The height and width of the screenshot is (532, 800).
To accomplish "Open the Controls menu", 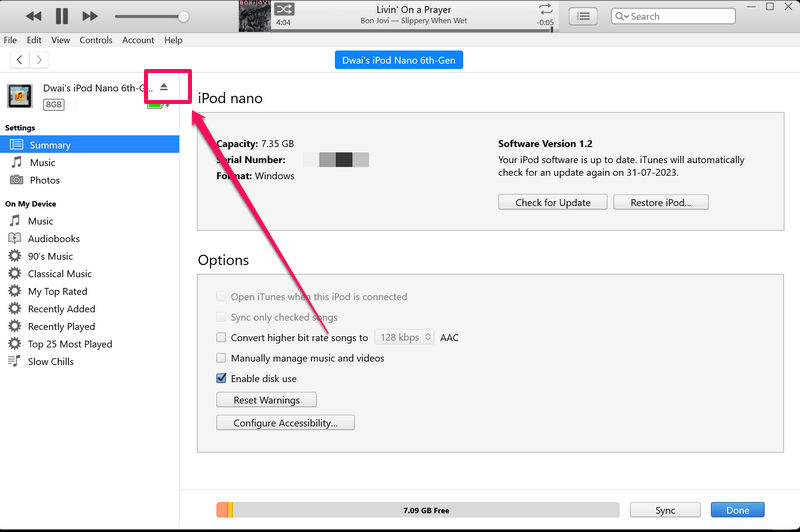I will tap(95, 40).
